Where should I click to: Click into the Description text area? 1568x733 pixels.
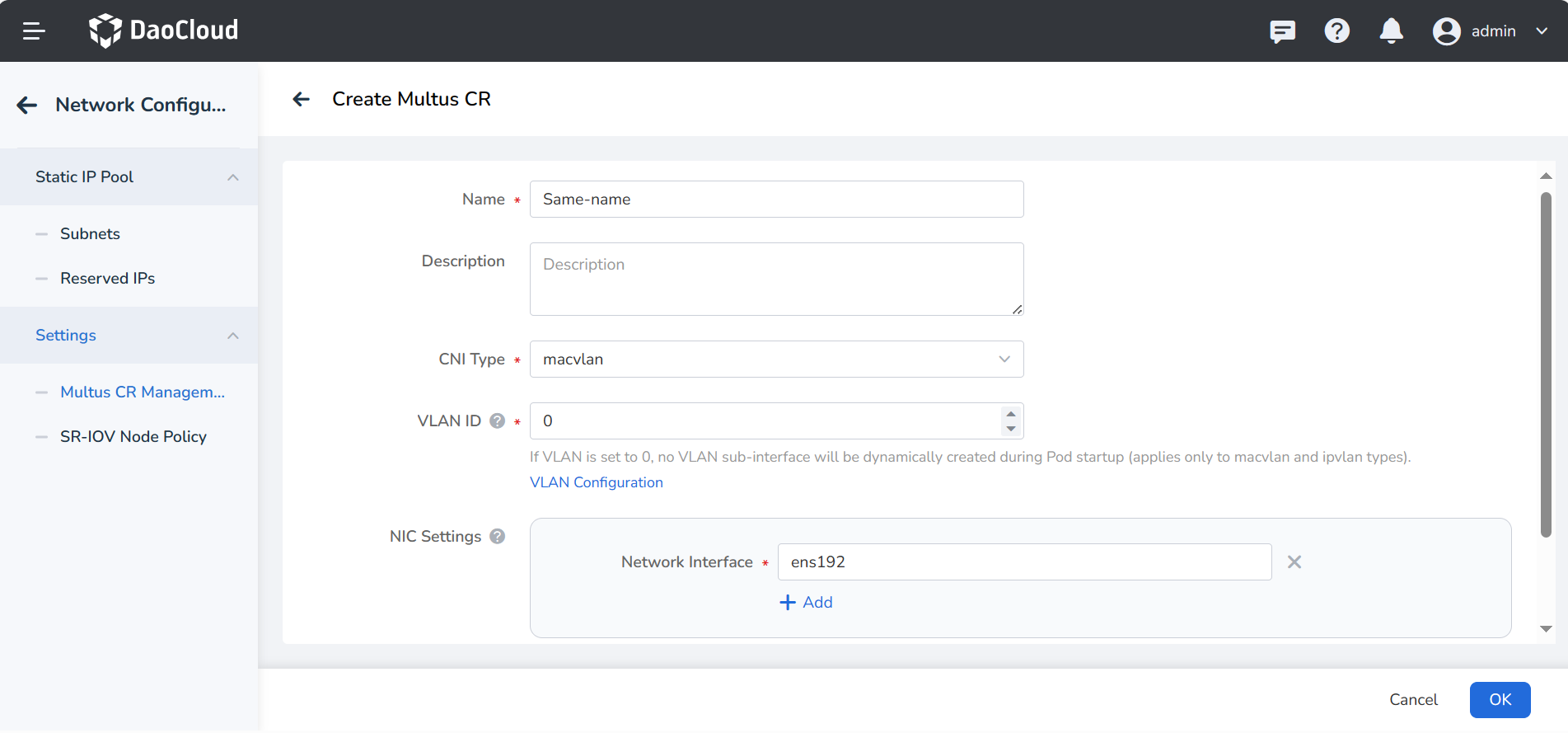click(775, 279)
